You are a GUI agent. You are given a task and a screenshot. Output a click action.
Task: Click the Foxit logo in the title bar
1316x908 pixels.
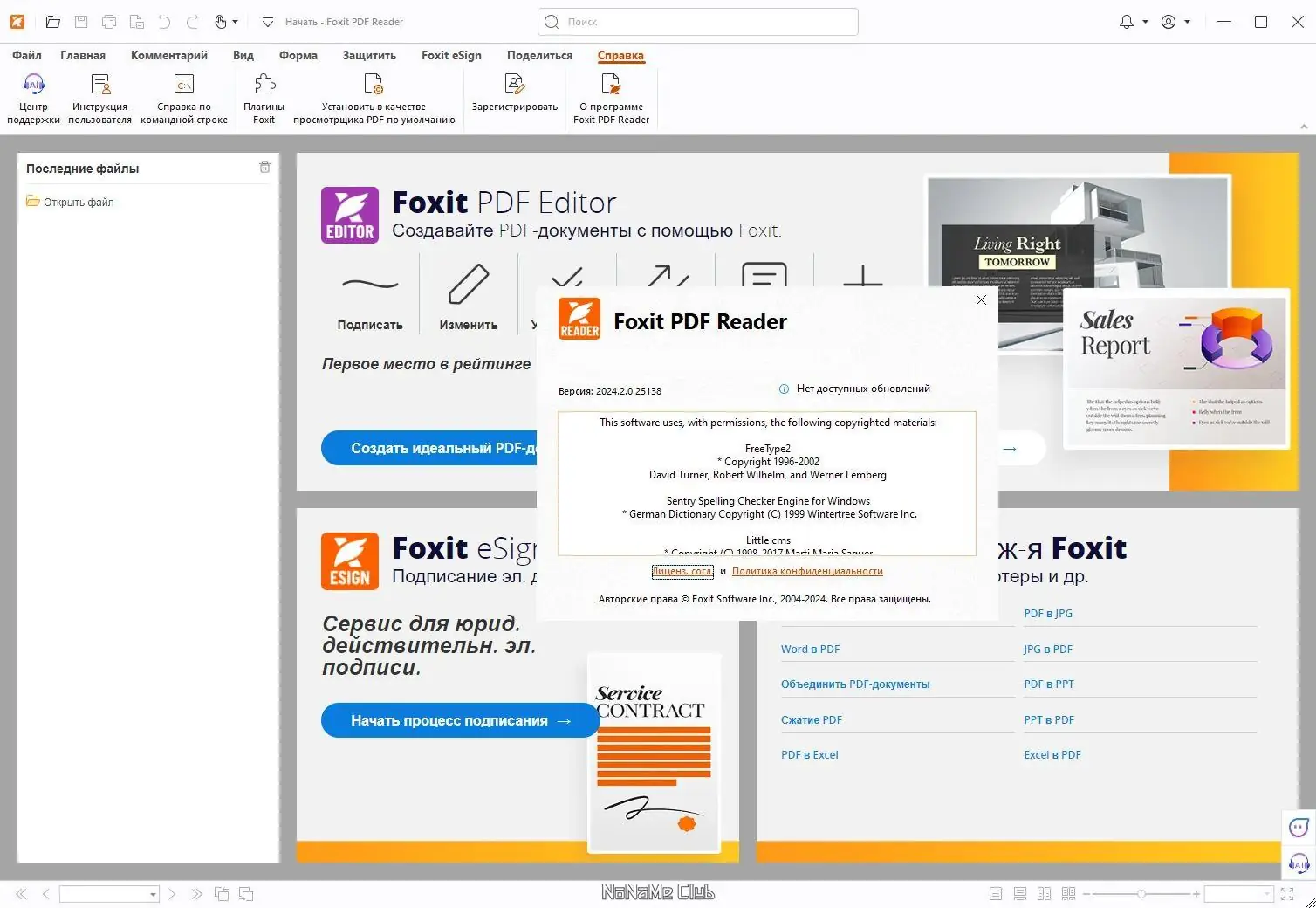[17, 22]
